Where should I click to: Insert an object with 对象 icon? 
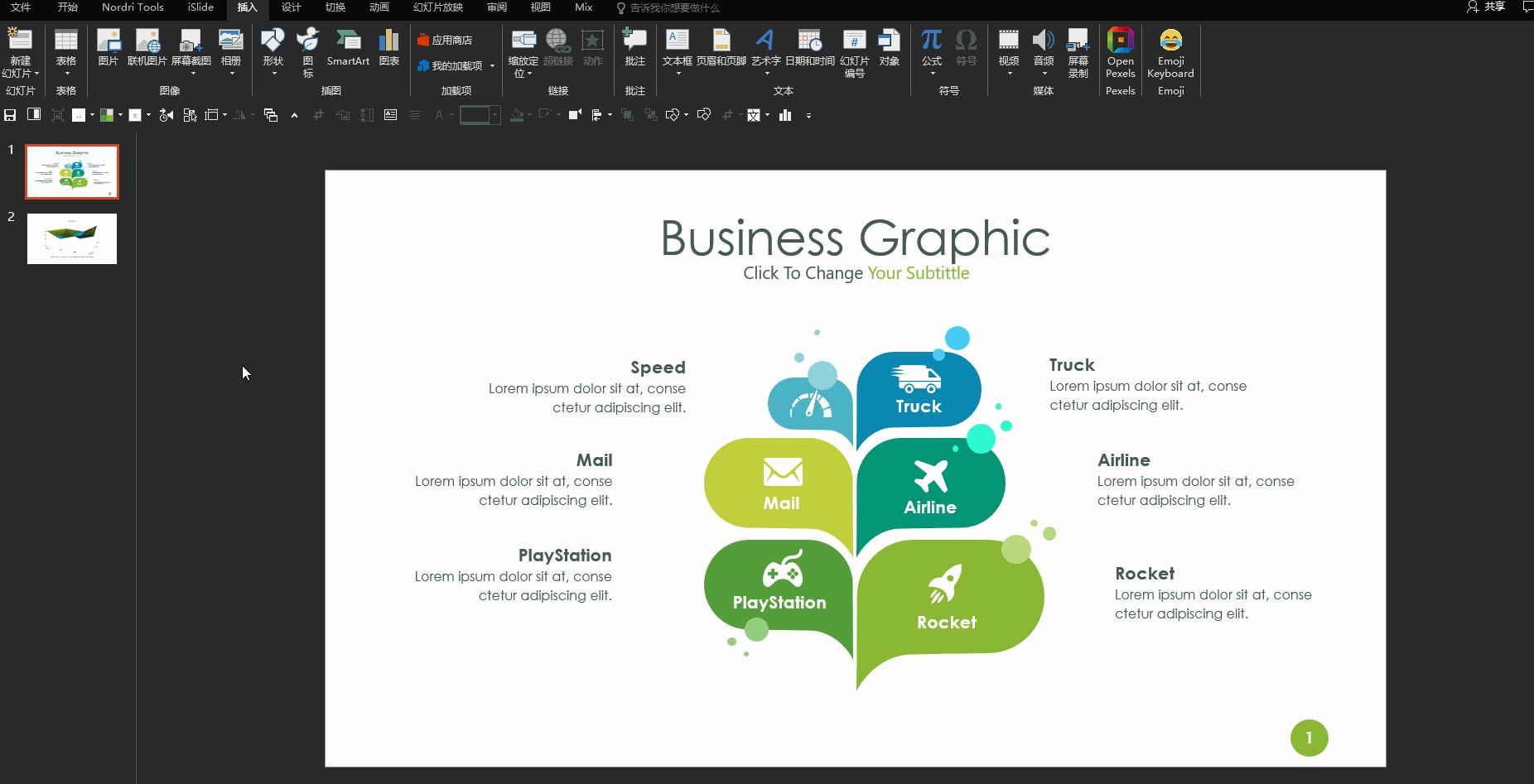[x=889, y=48]
